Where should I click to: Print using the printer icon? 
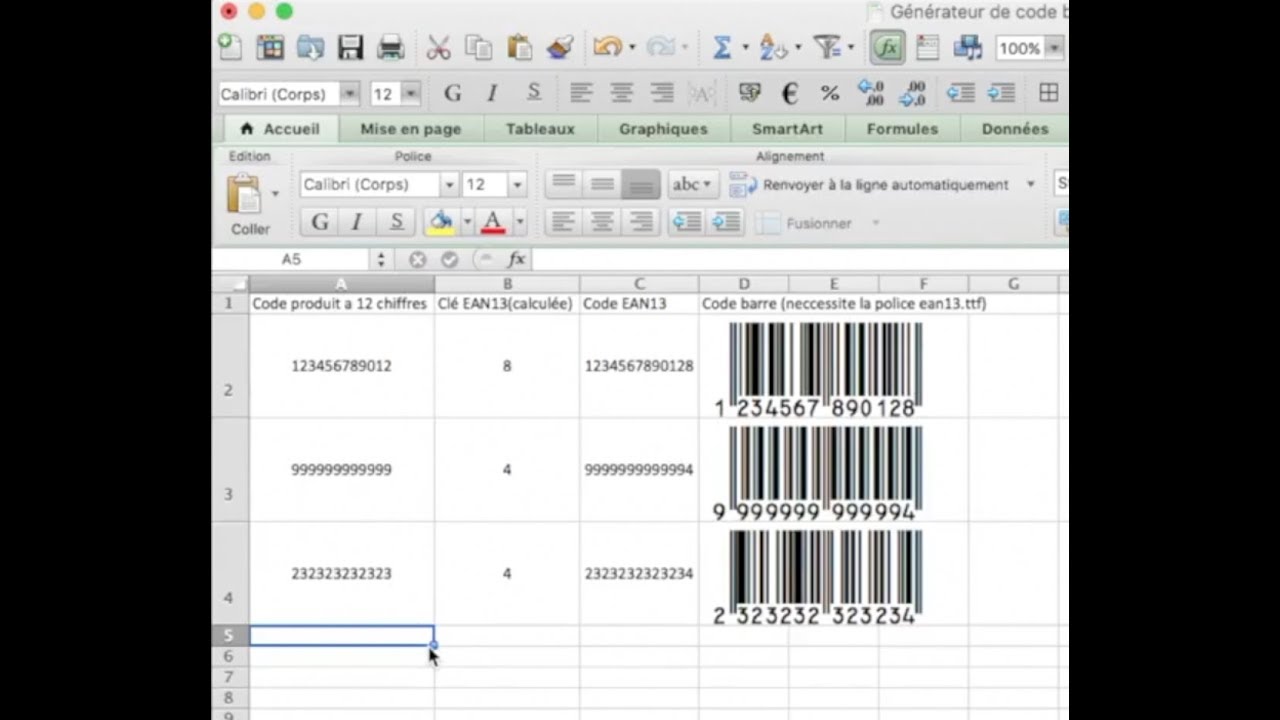point(390,47)
